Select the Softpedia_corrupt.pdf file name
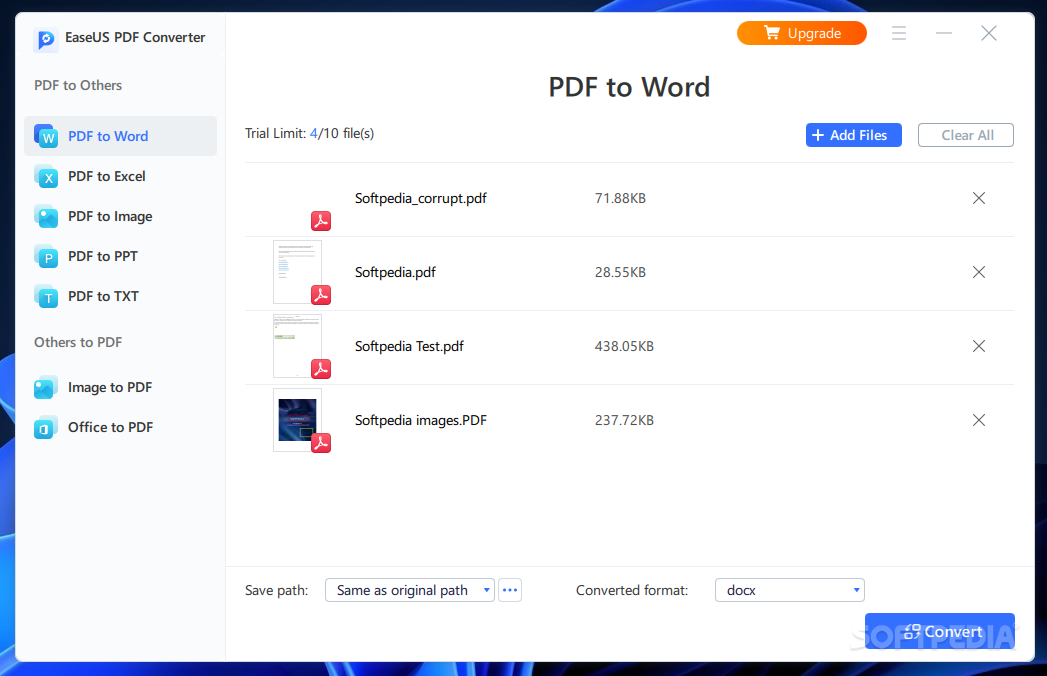 (x=421, y=198)
